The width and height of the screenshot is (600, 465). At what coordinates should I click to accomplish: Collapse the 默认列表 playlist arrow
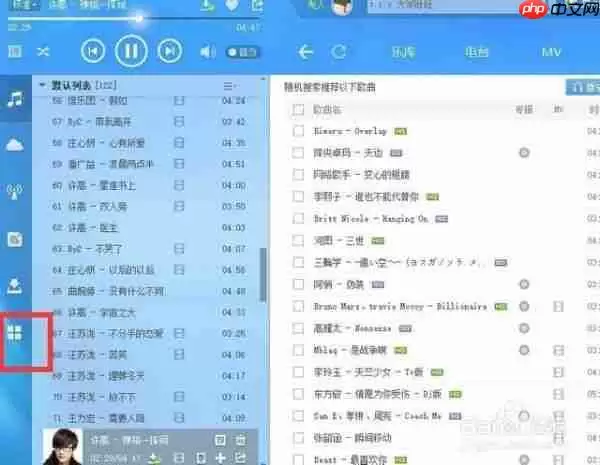pyautogui.click(x=42, y=85)
